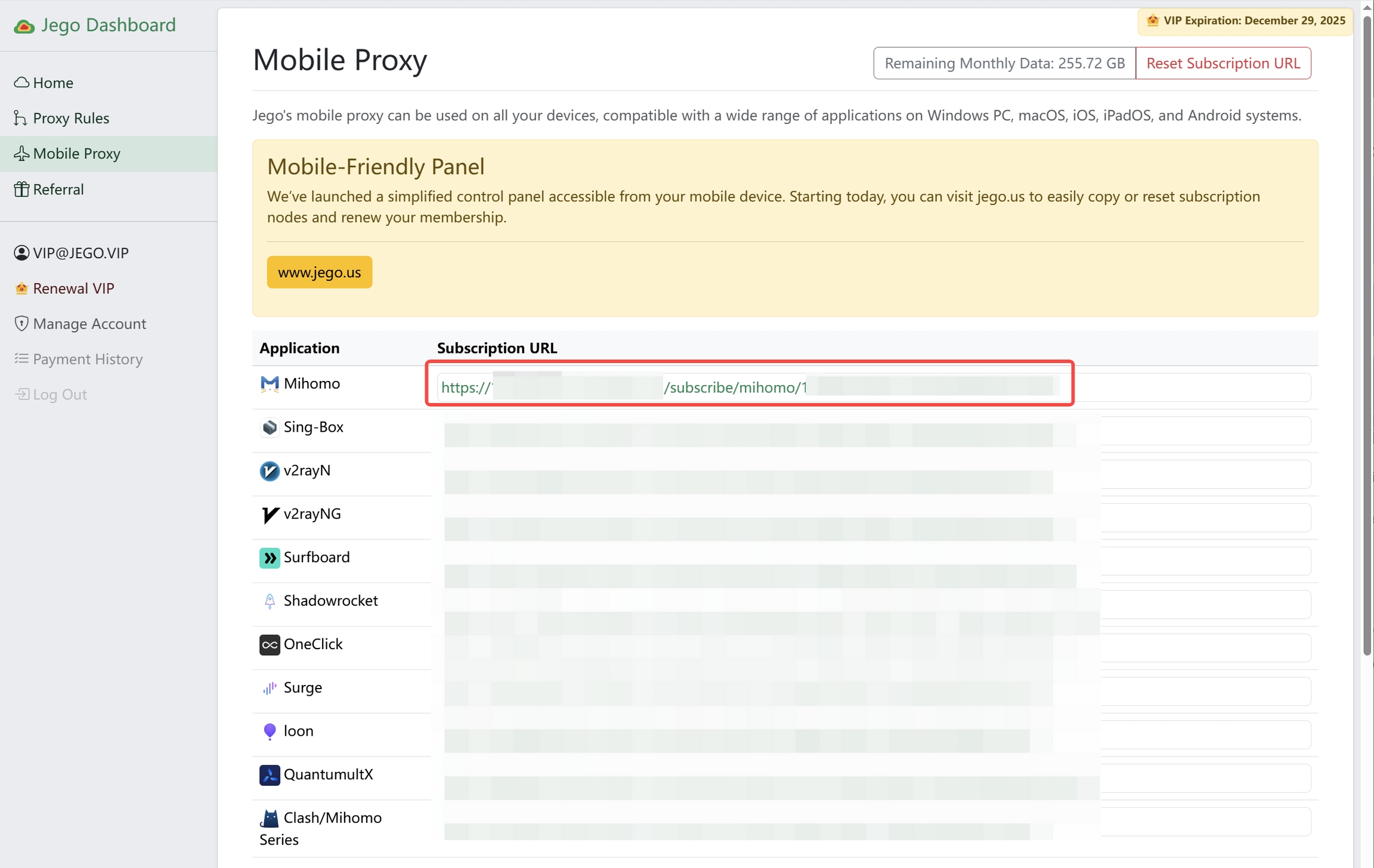Screen dimensions: 1374x868
Task: Click the OneClick infinity icon
Action: click(270, 644)
